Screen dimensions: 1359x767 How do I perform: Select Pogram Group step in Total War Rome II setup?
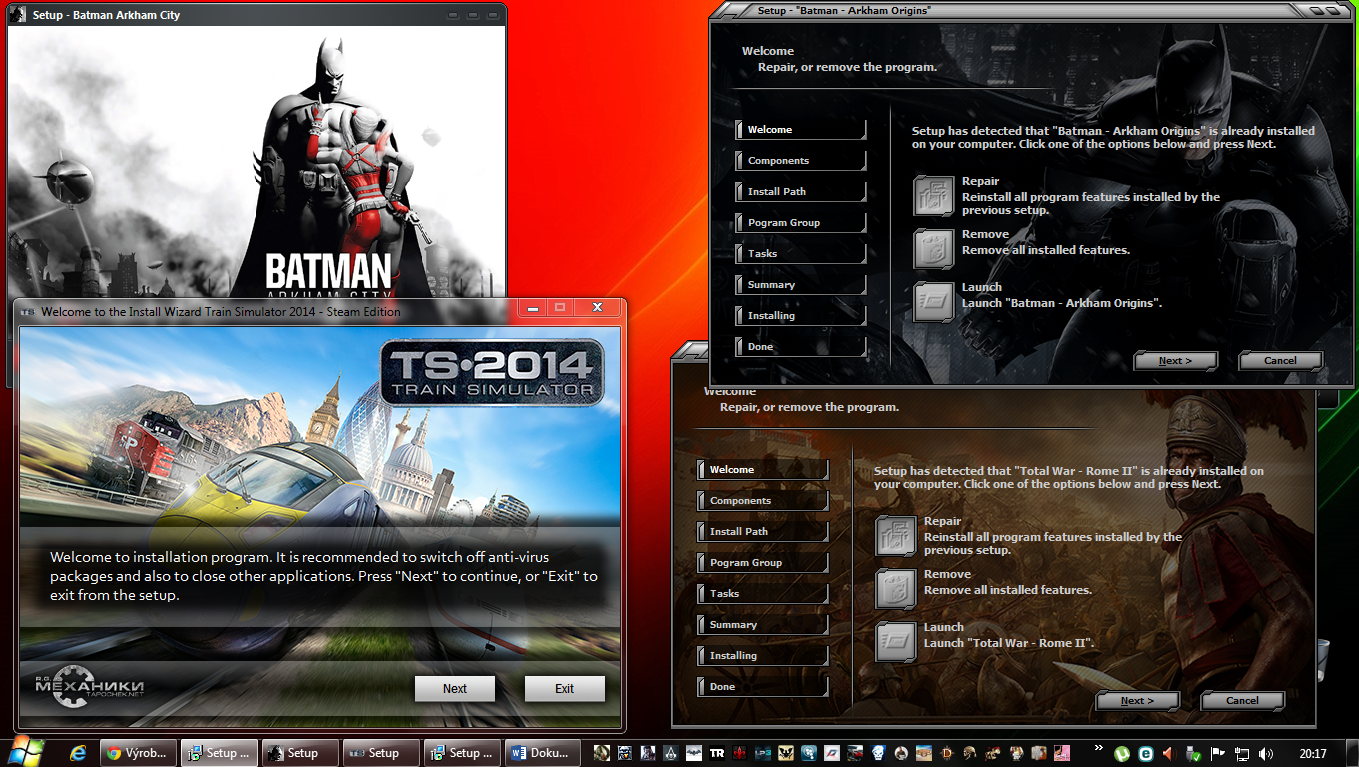coord(762,563)
